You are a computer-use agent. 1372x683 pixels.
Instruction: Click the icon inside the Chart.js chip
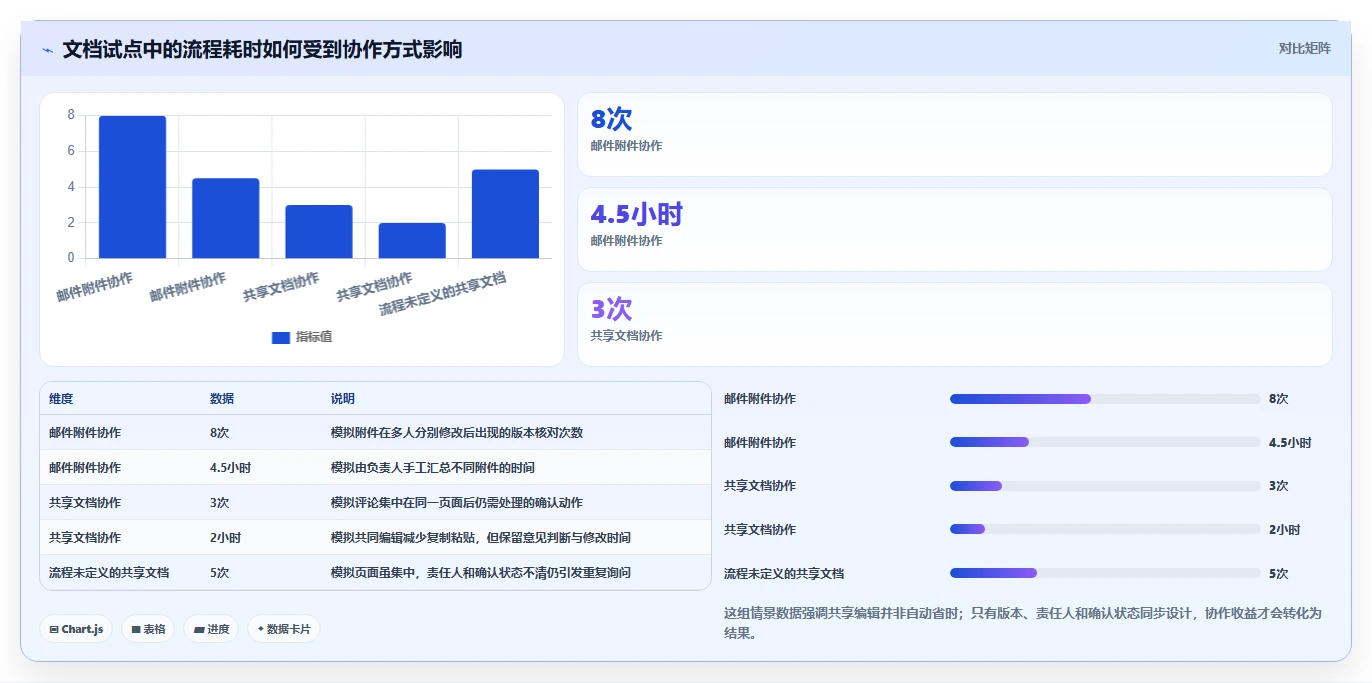coord(54,629)
